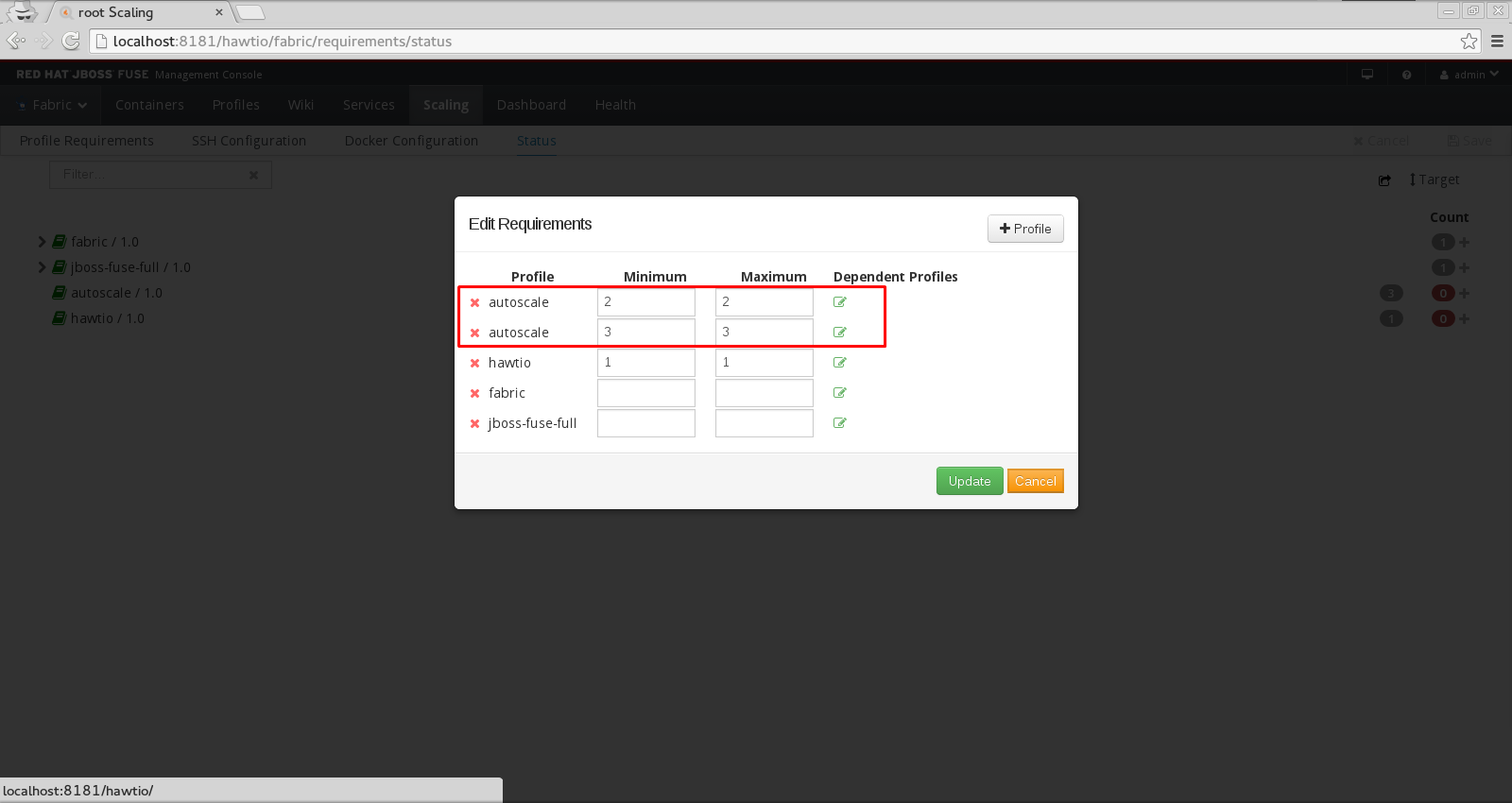
Task: Focus the Maximum field for hawtio
Action: [x=765, y=363]
